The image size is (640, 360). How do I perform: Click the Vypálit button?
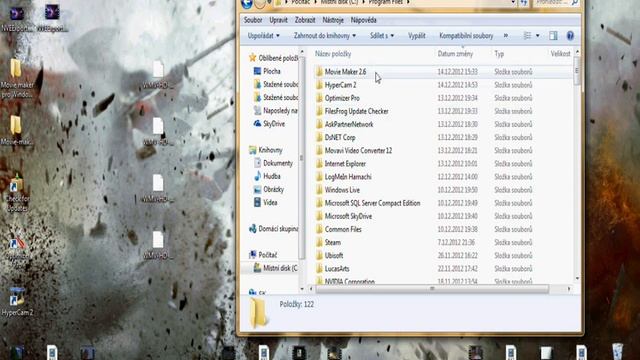coord(417,36)
